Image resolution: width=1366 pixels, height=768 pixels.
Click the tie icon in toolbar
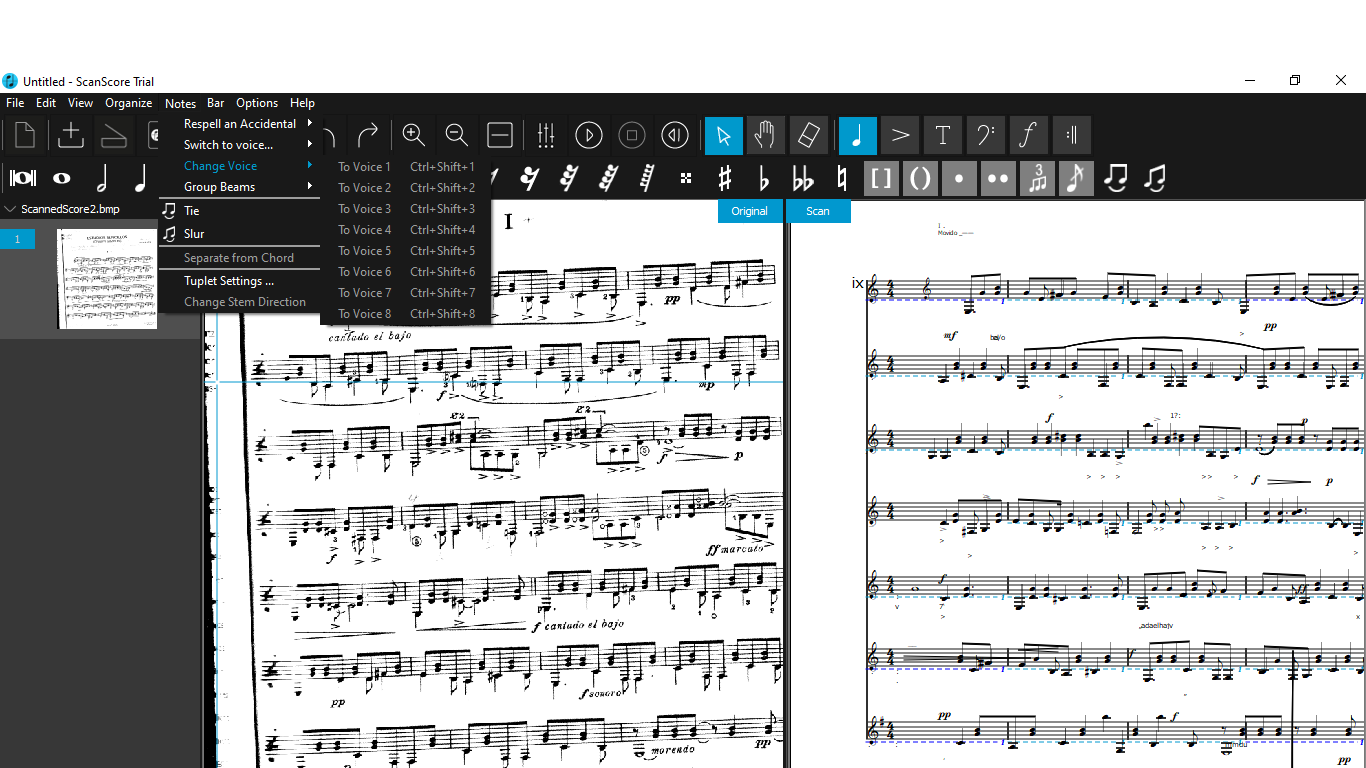click(1115, 179)
